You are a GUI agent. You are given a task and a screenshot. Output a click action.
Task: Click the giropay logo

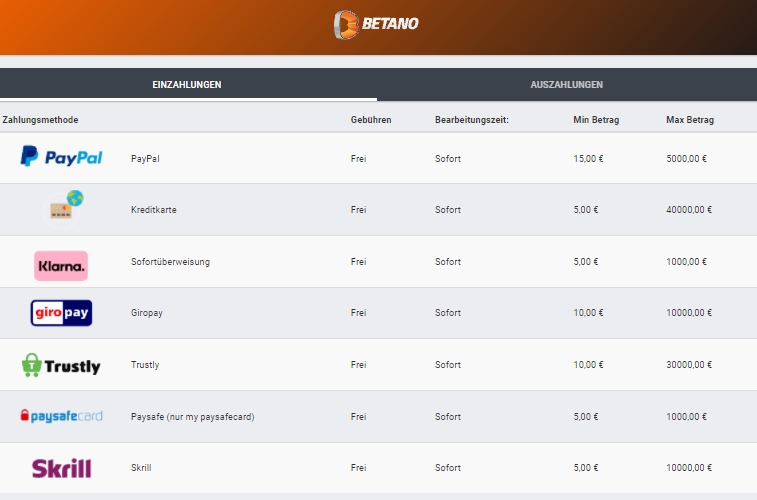(61, 313)
